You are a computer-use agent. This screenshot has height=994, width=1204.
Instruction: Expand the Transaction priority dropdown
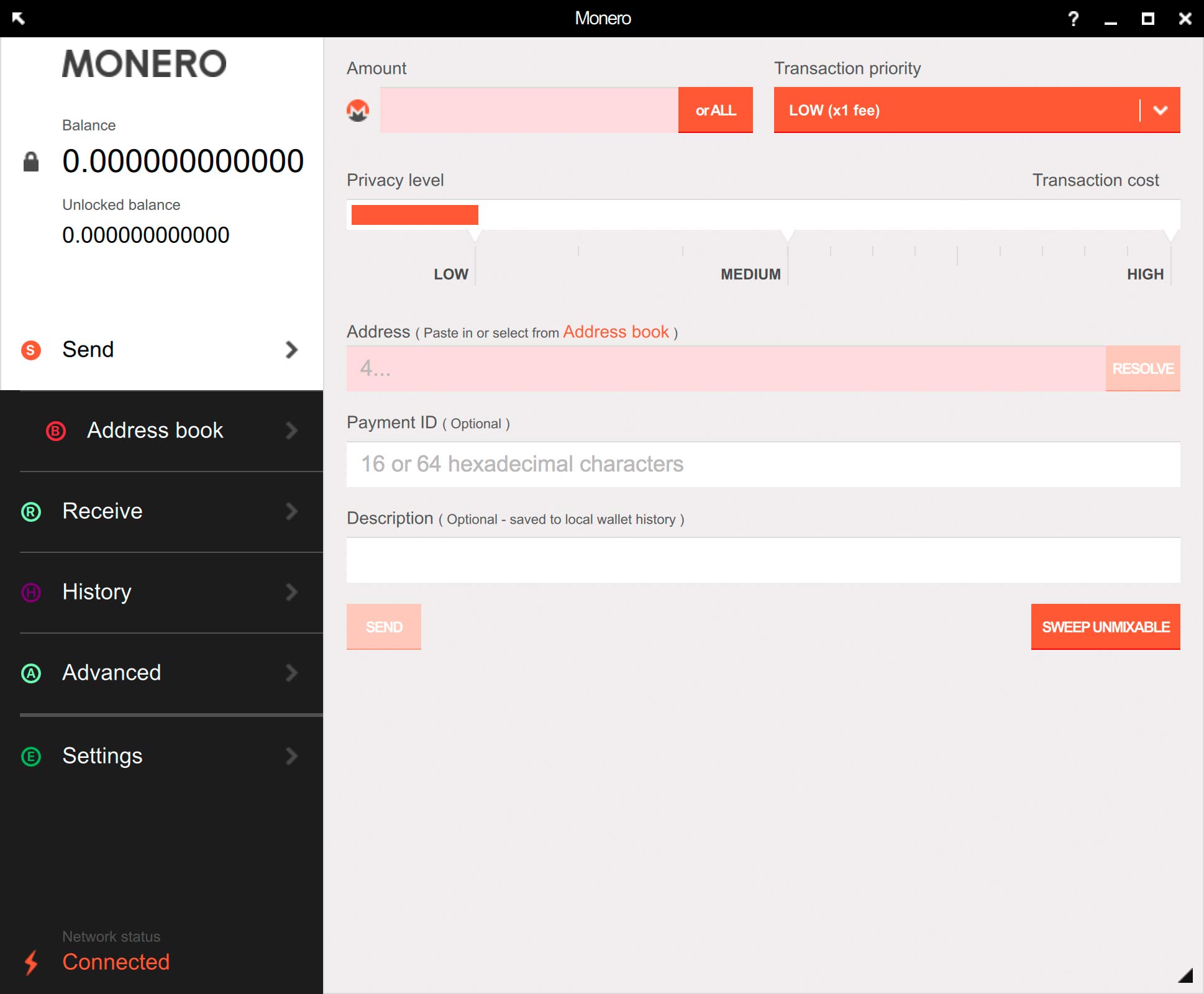(1159, 110)
